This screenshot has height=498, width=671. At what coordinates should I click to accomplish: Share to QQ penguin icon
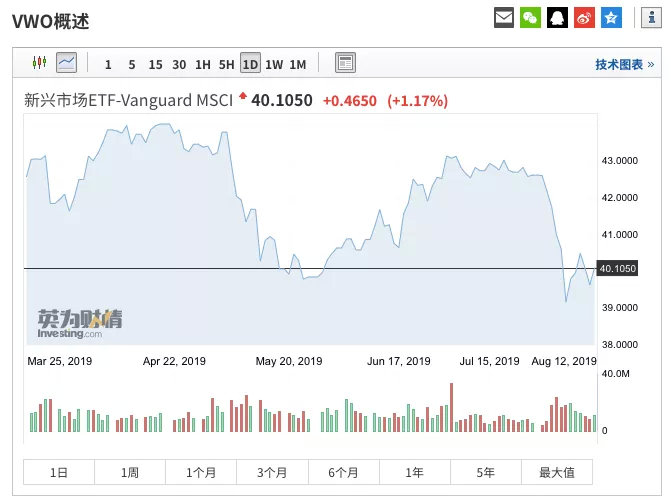point(558,17)
